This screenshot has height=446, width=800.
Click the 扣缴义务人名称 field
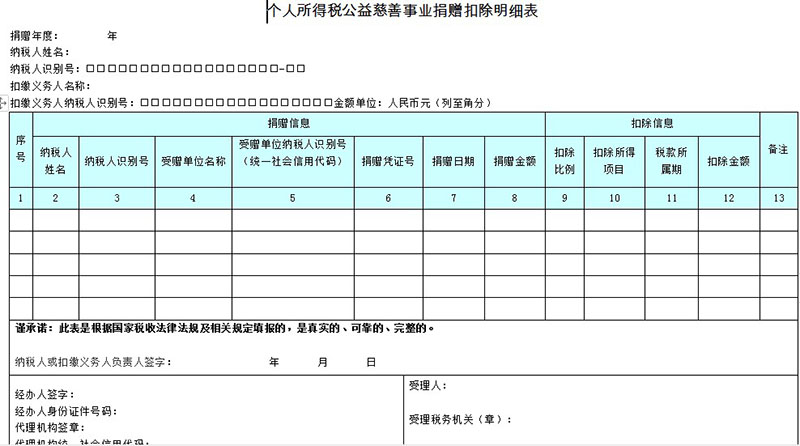tap(130, 85)
